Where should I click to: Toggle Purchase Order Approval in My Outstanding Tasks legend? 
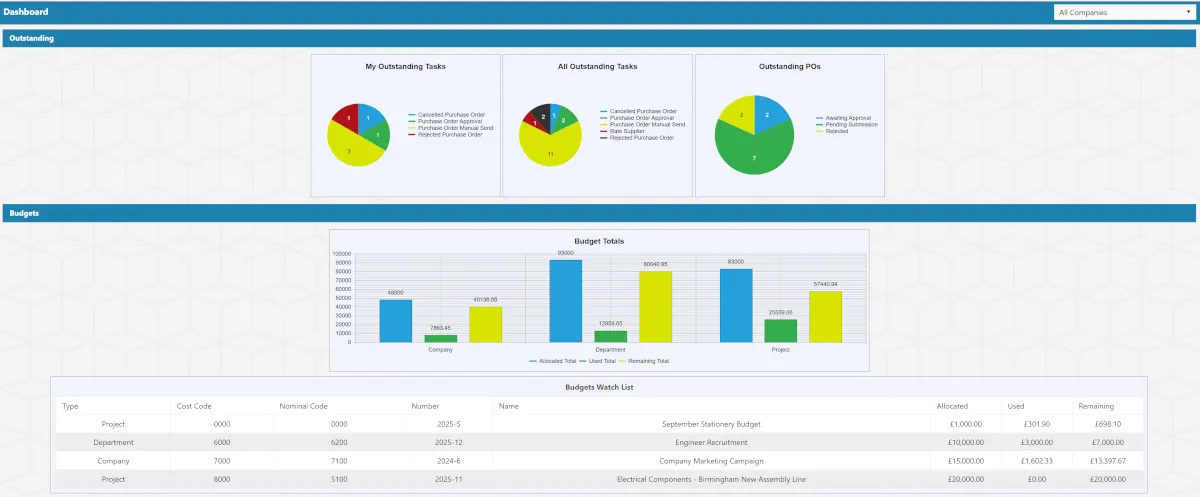445,121
